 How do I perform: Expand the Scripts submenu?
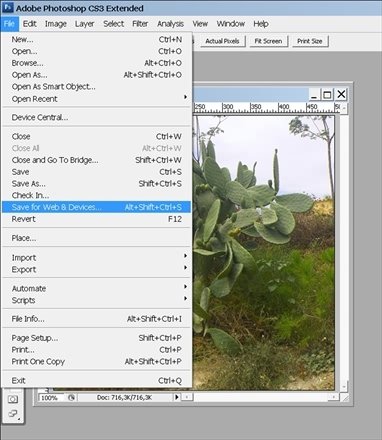click(97, 300)
